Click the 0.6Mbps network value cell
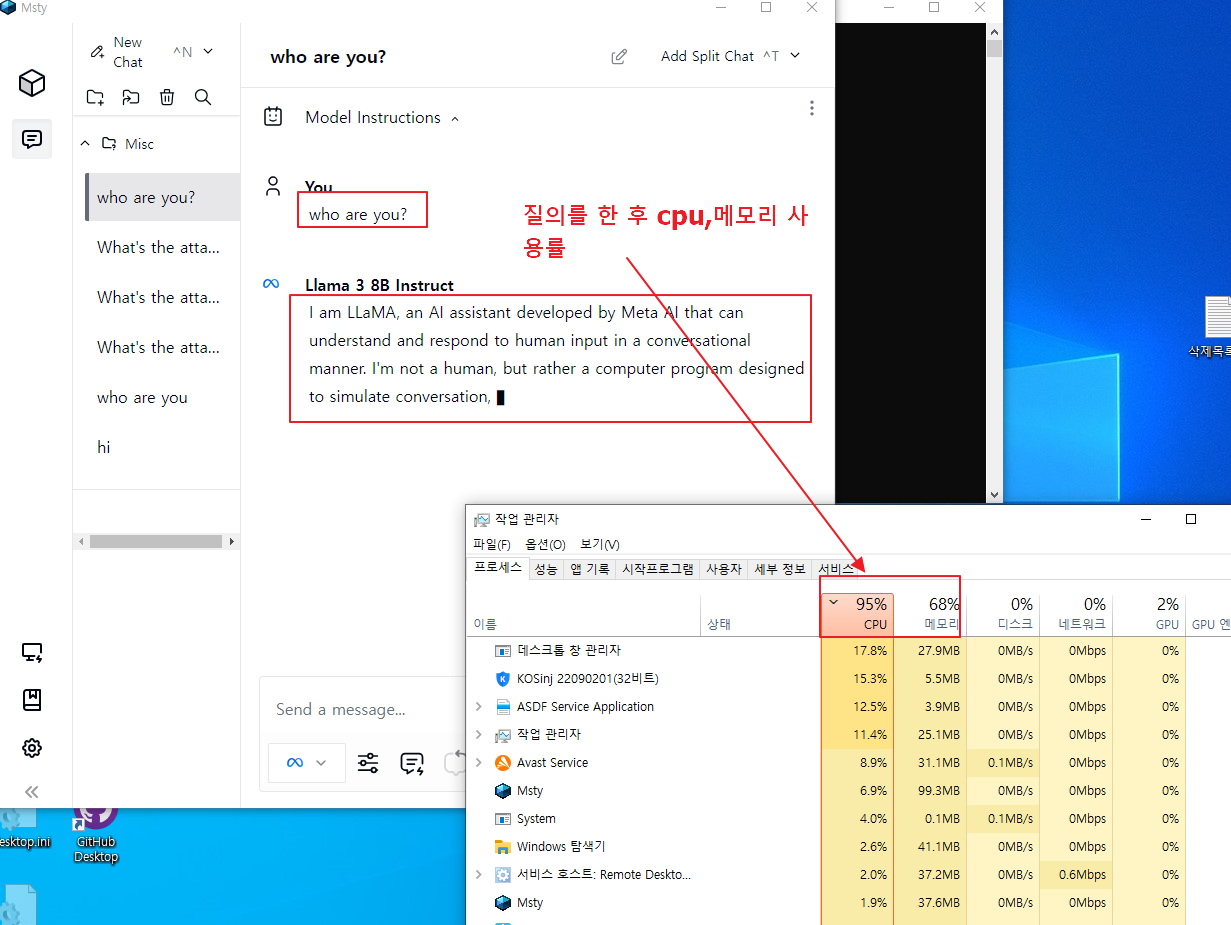Viewport: 1231px width, 925px height. [x=1076, y=874]
